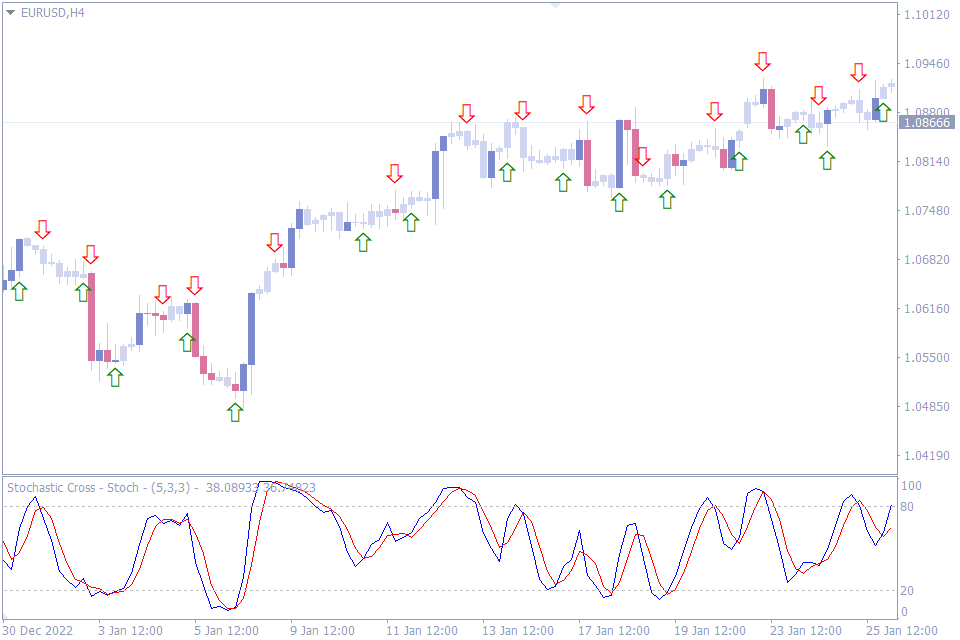
Task: Click the red sell arrow above the 11 Jan rally
Action: point(395,172)
